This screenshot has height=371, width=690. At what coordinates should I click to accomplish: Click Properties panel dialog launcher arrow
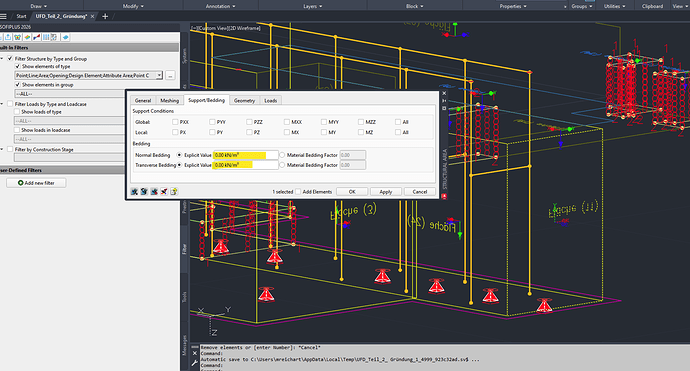click(565, 7)
